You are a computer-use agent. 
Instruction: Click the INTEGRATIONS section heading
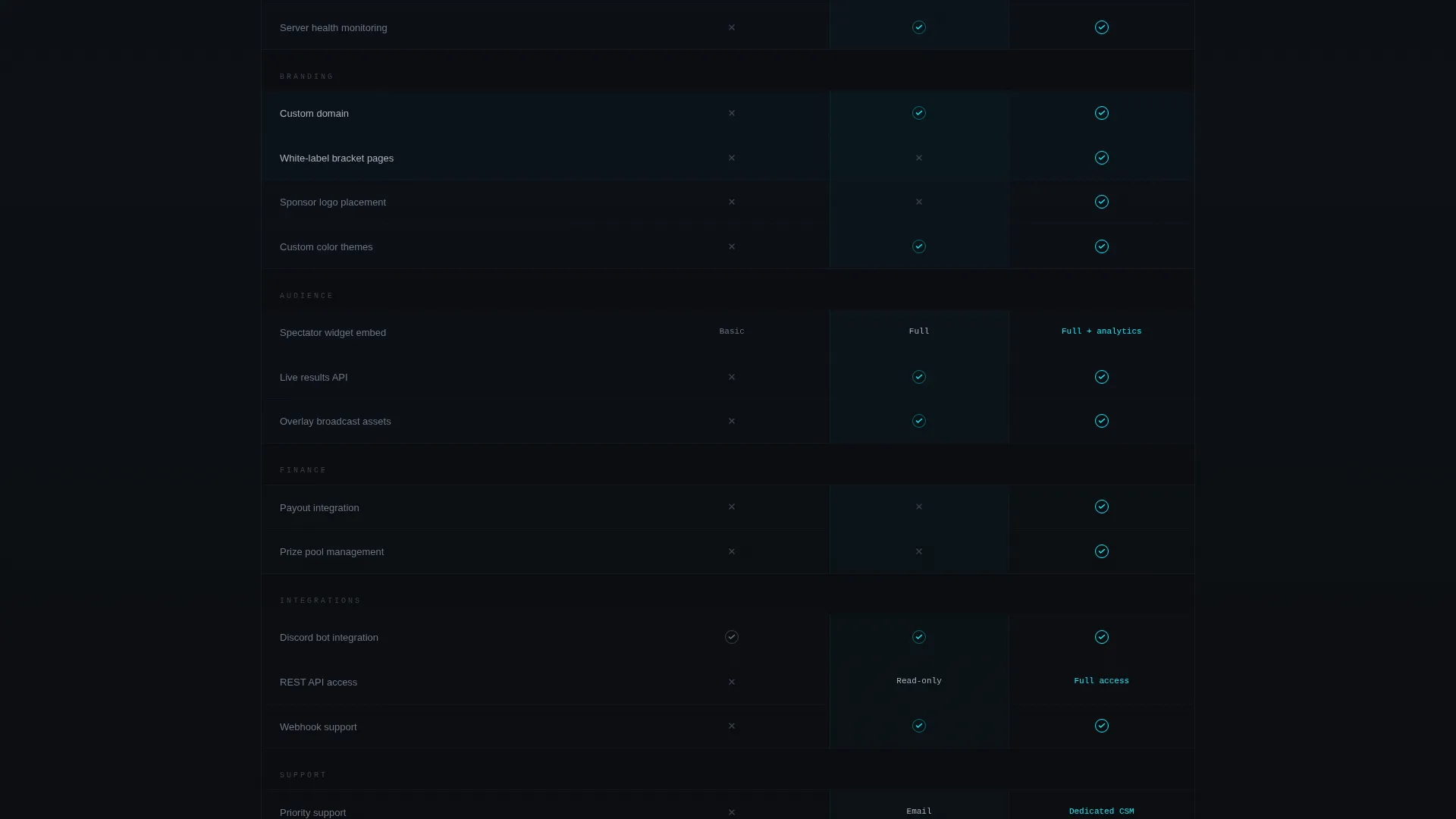click(320, 601)
